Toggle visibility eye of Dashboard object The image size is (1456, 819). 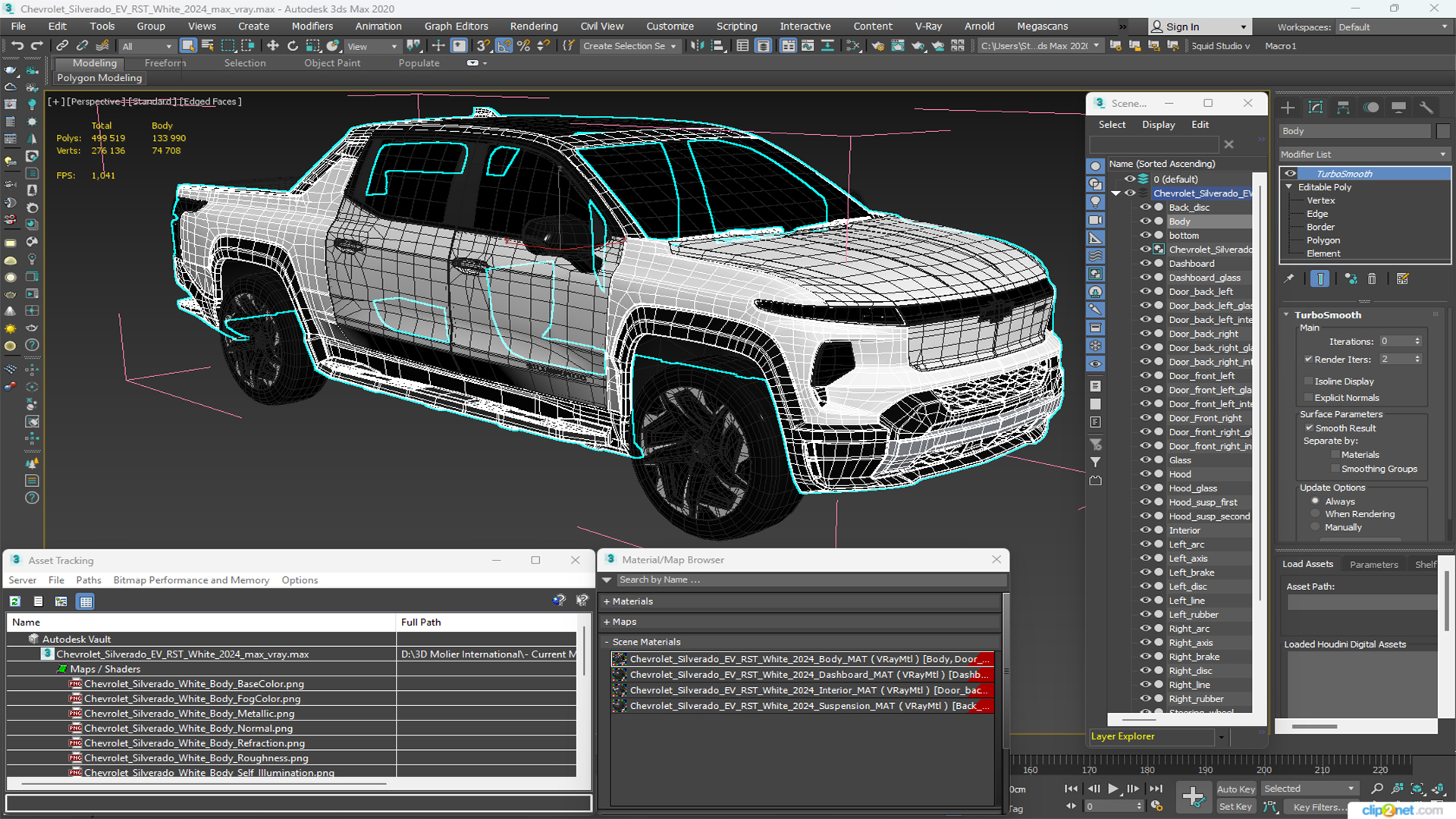click(1145, 263)
